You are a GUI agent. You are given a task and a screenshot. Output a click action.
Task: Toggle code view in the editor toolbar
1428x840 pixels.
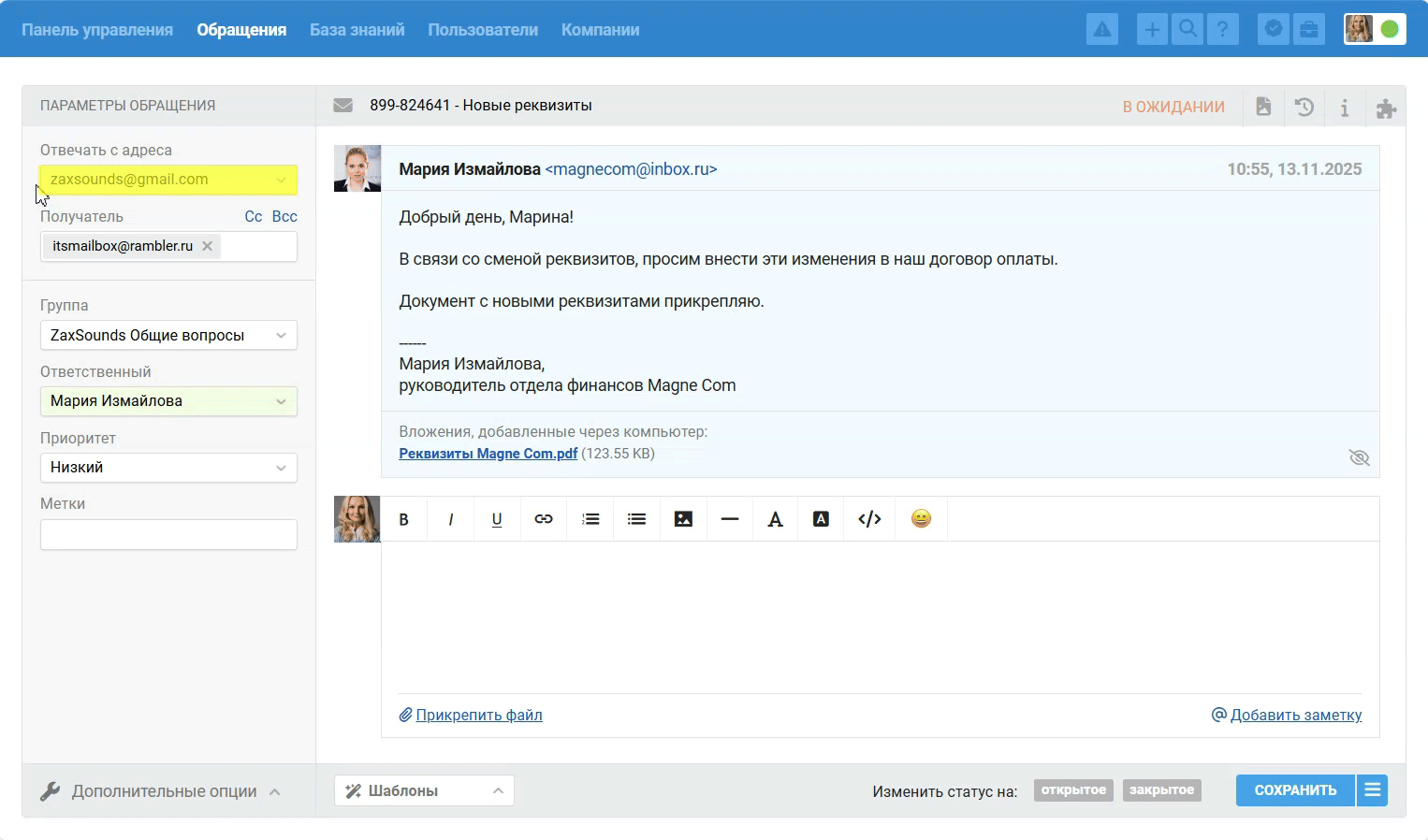point(869,519)
